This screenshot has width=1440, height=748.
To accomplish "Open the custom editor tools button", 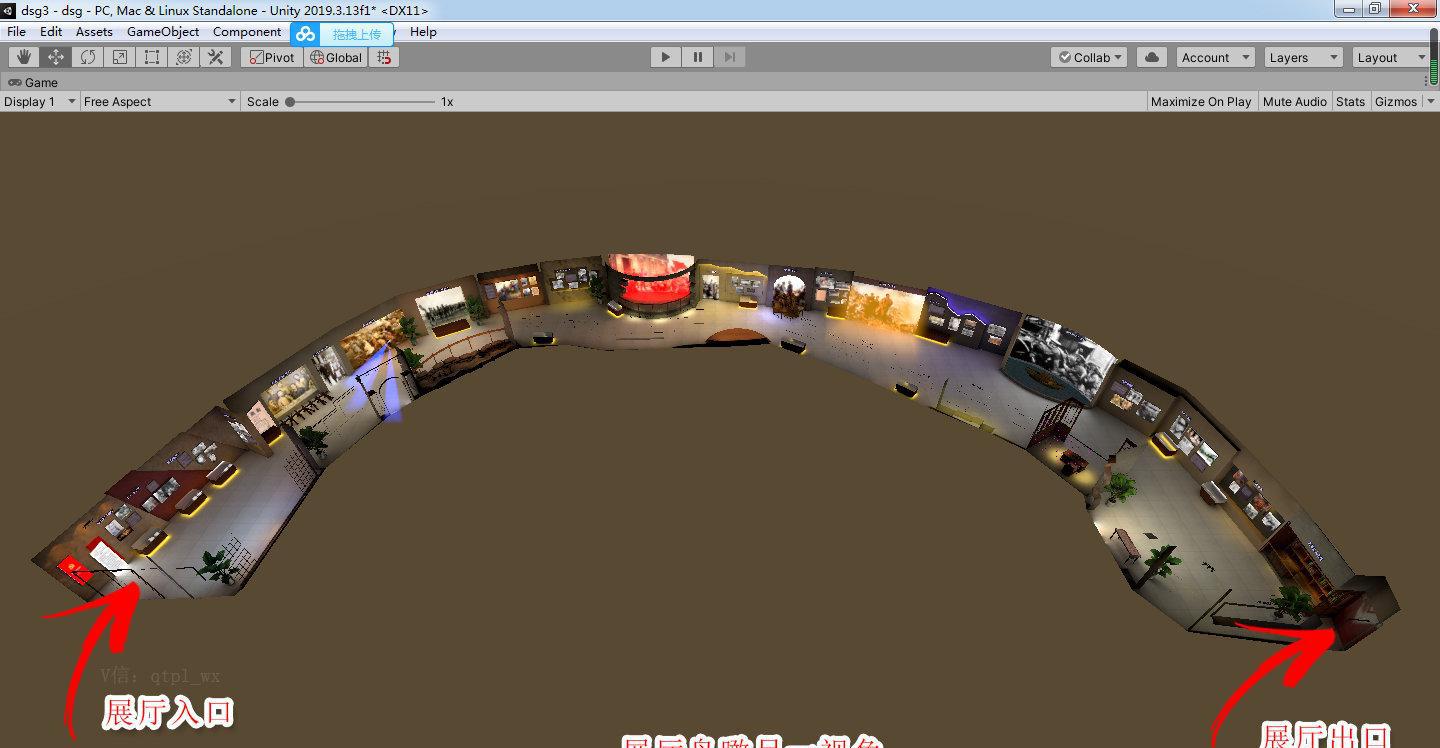I will pos(216,57).
